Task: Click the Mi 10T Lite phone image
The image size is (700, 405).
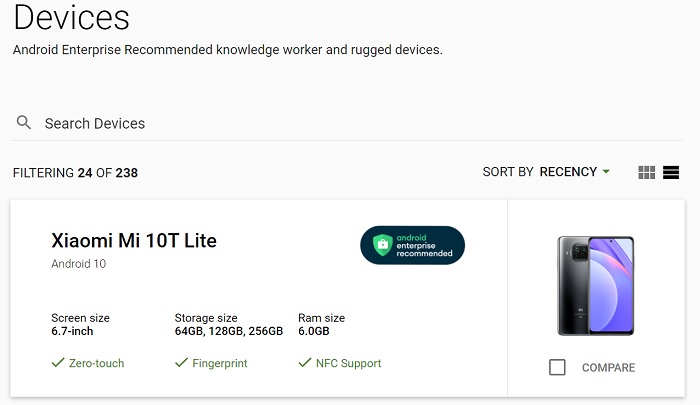Action: 596,286
